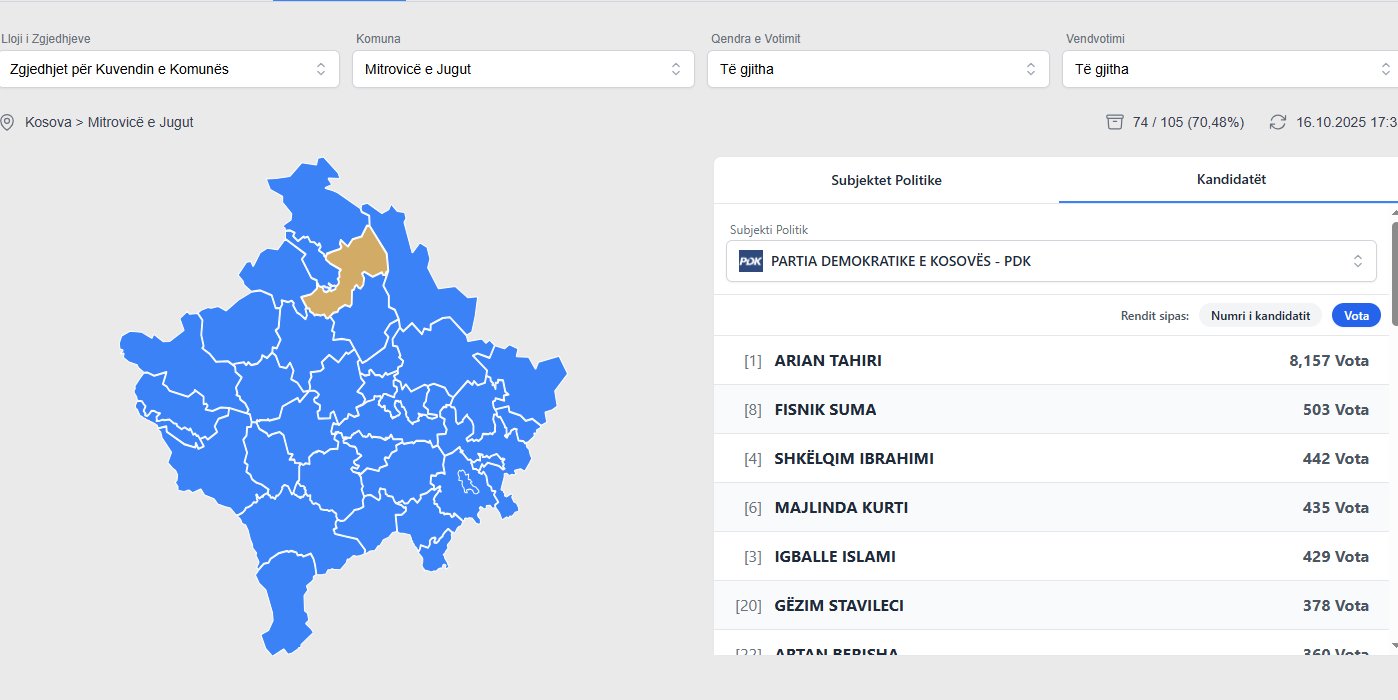
Task: Switch to the Subjektet Politike tab
Action: [886, 180]
